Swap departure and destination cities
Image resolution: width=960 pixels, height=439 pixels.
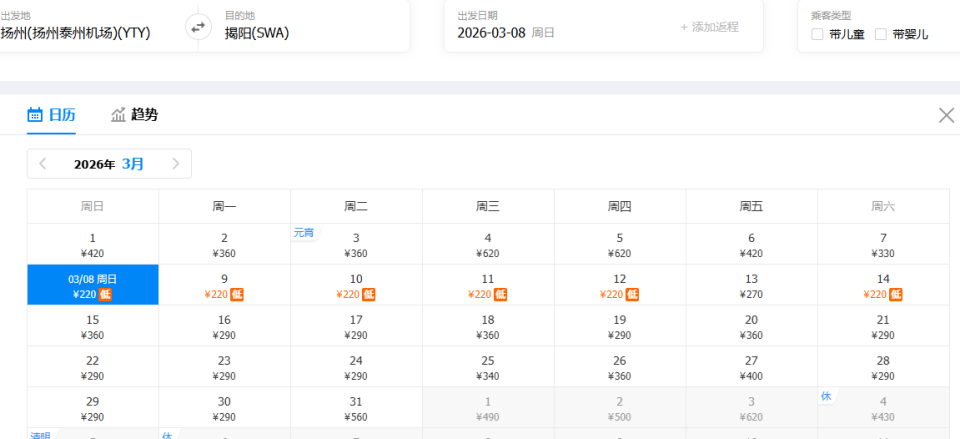(197, 28)
